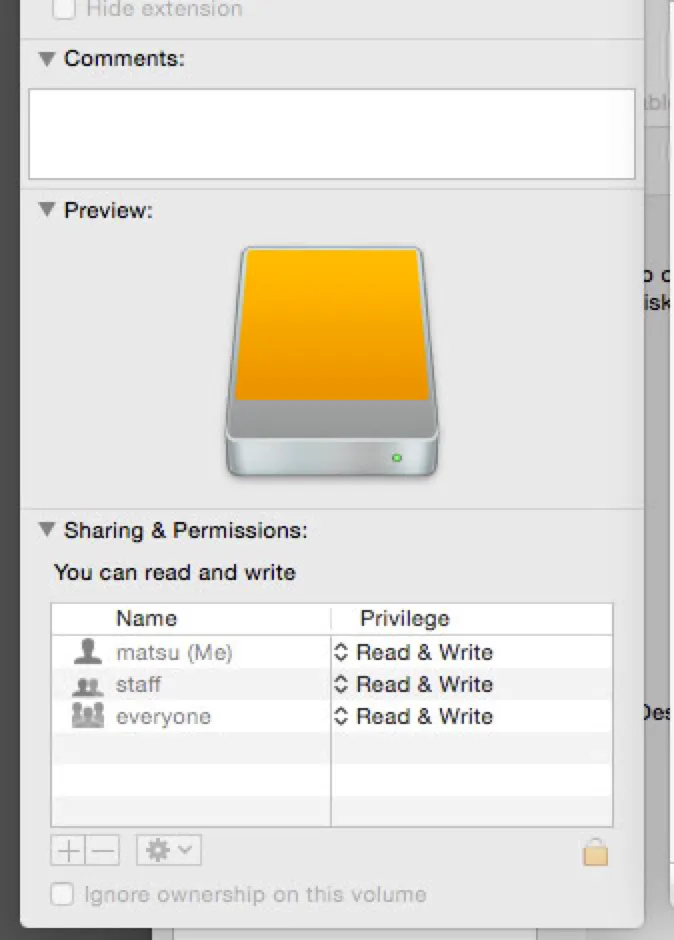Collapse the Preview section
This screenshot has height=940, width=674.
point(46,210)
